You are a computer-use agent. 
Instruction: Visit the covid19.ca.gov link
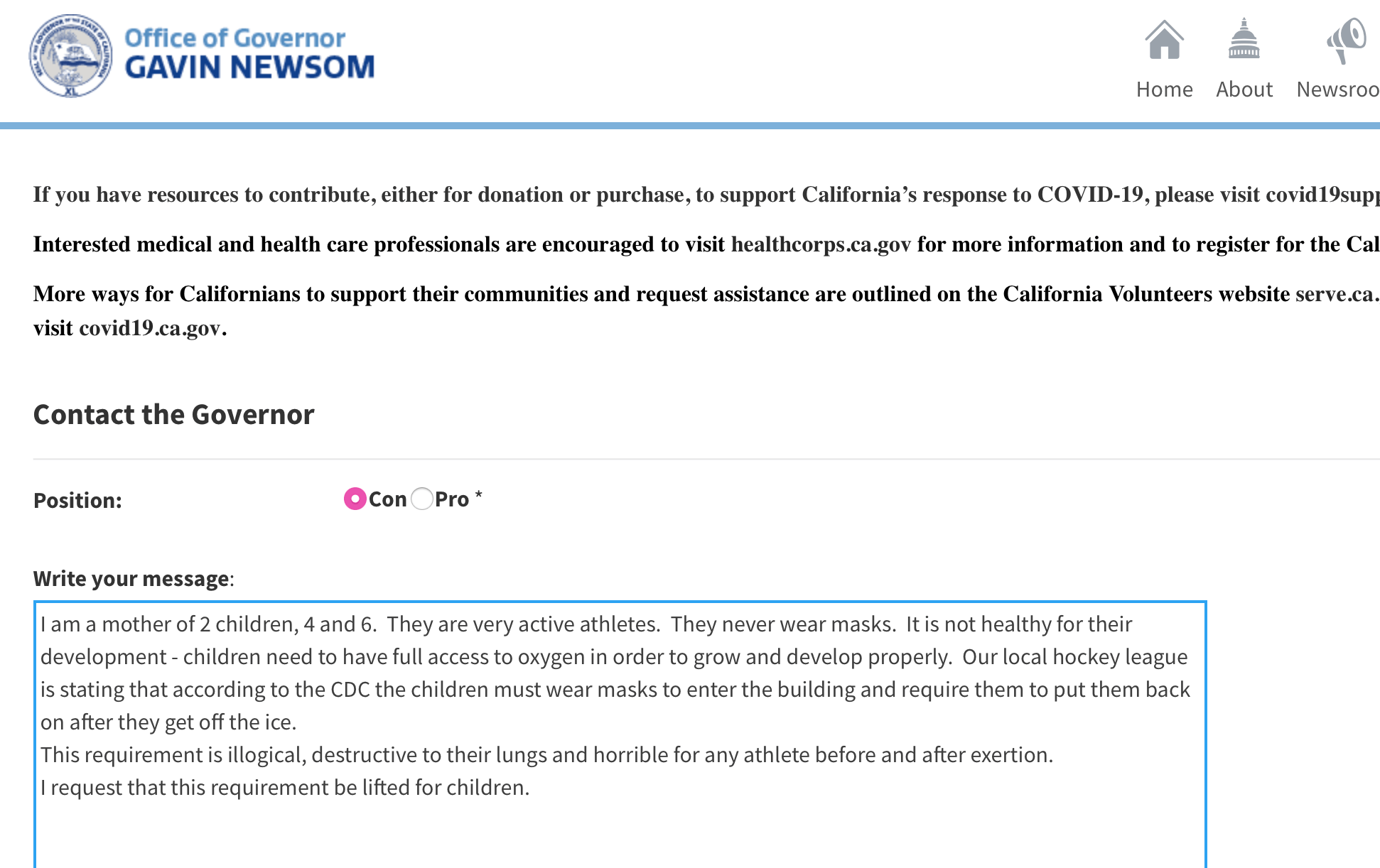pyautogui.click(x=151, y=328)
